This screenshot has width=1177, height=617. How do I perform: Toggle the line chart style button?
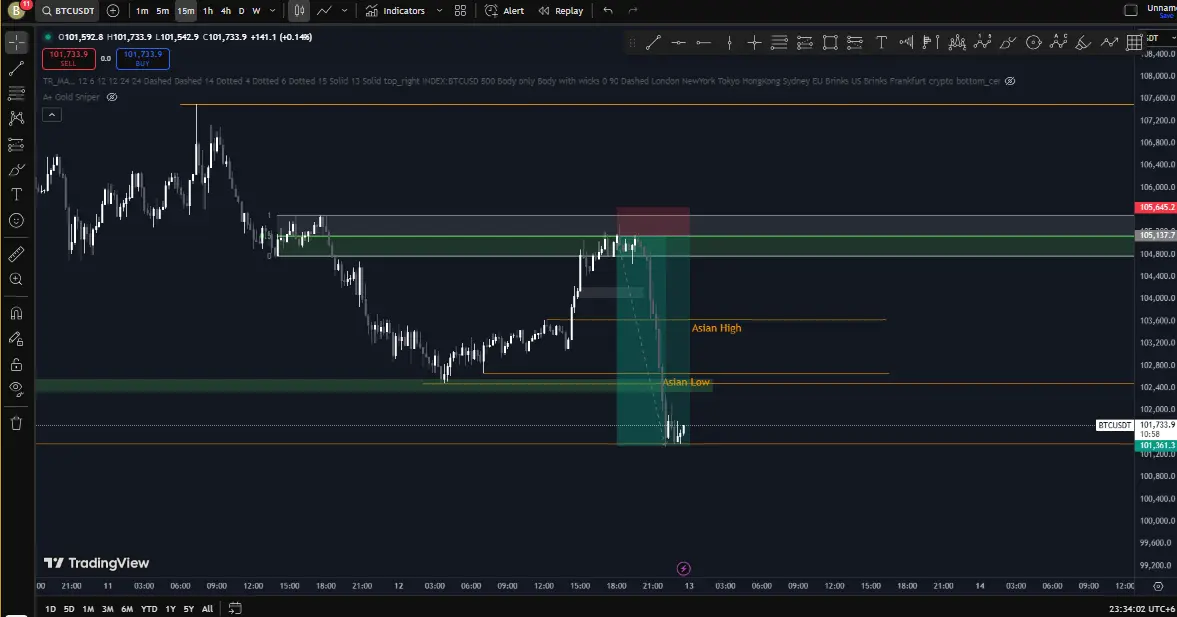tap(324, 11)
